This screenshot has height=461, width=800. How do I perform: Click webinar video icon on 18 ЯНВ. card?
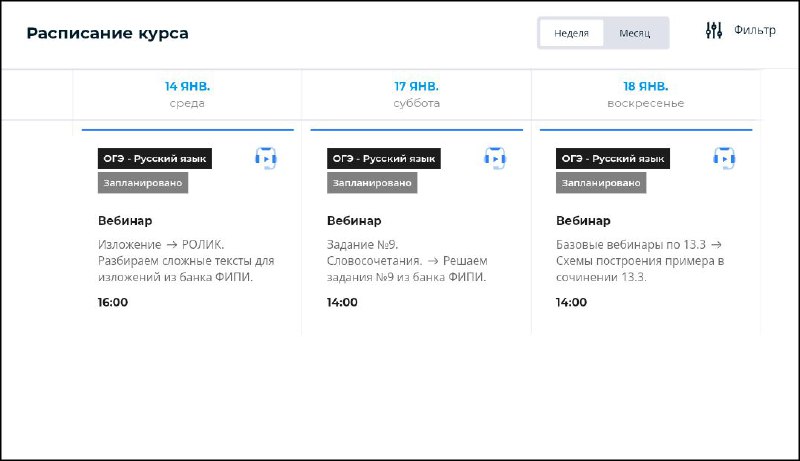[724, 157]
